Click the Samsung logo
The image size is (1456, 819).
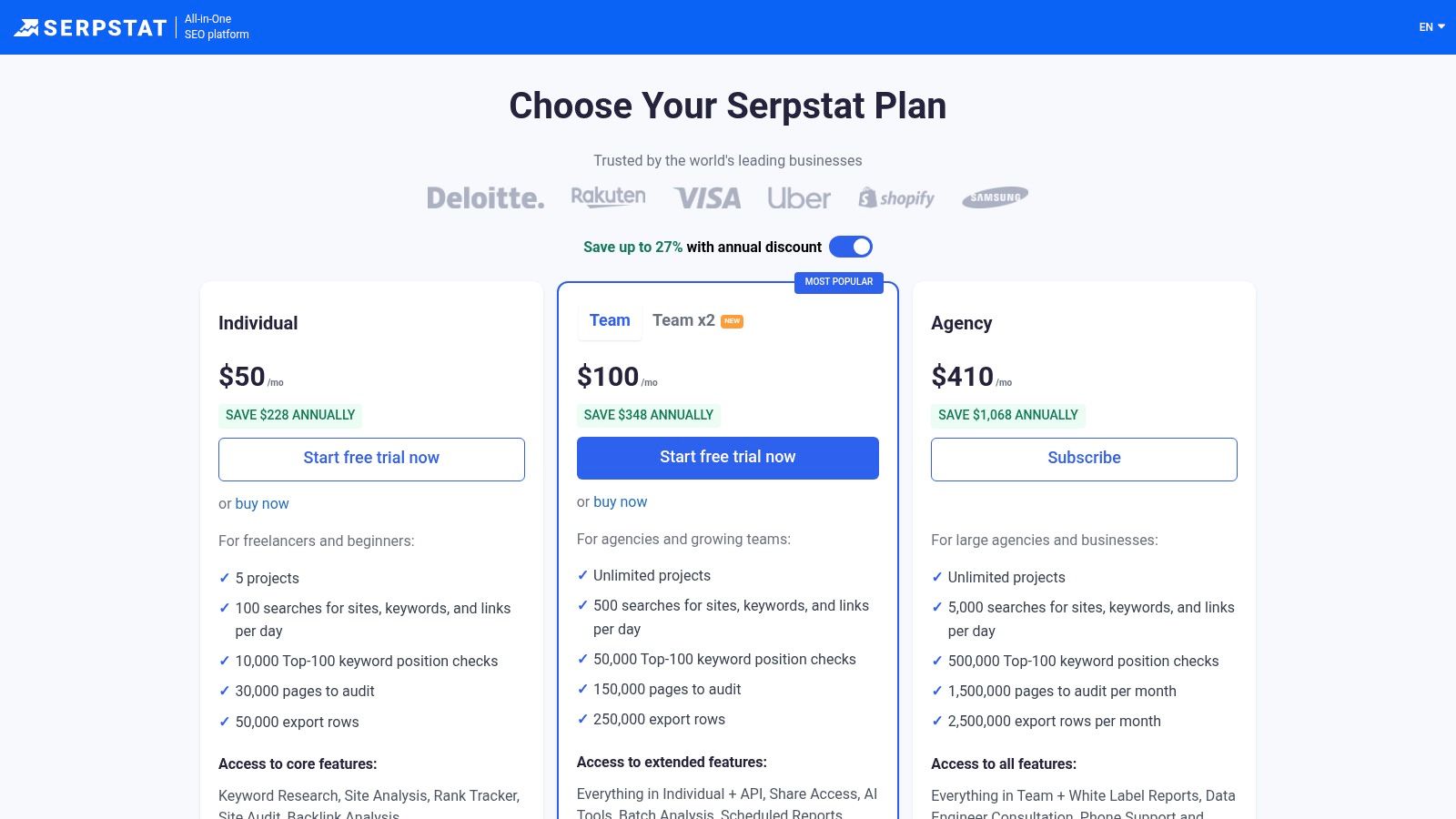click(x=995, y=197)
